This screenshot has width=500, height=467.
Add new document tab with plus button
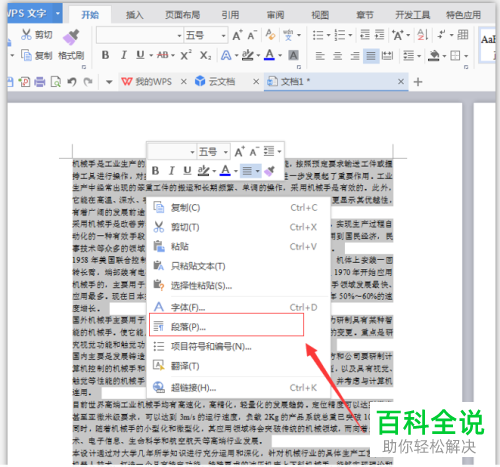pos(418,82)
